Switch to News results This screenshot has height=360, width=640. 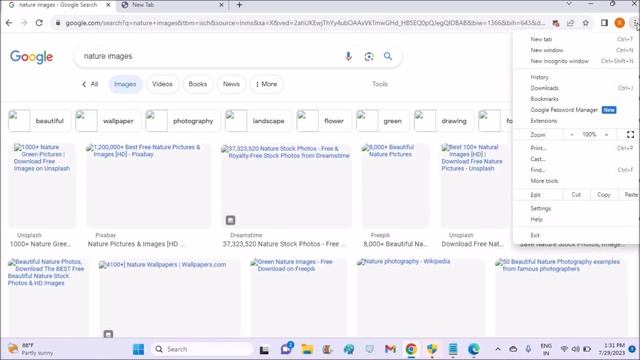(x=231, y=84)
